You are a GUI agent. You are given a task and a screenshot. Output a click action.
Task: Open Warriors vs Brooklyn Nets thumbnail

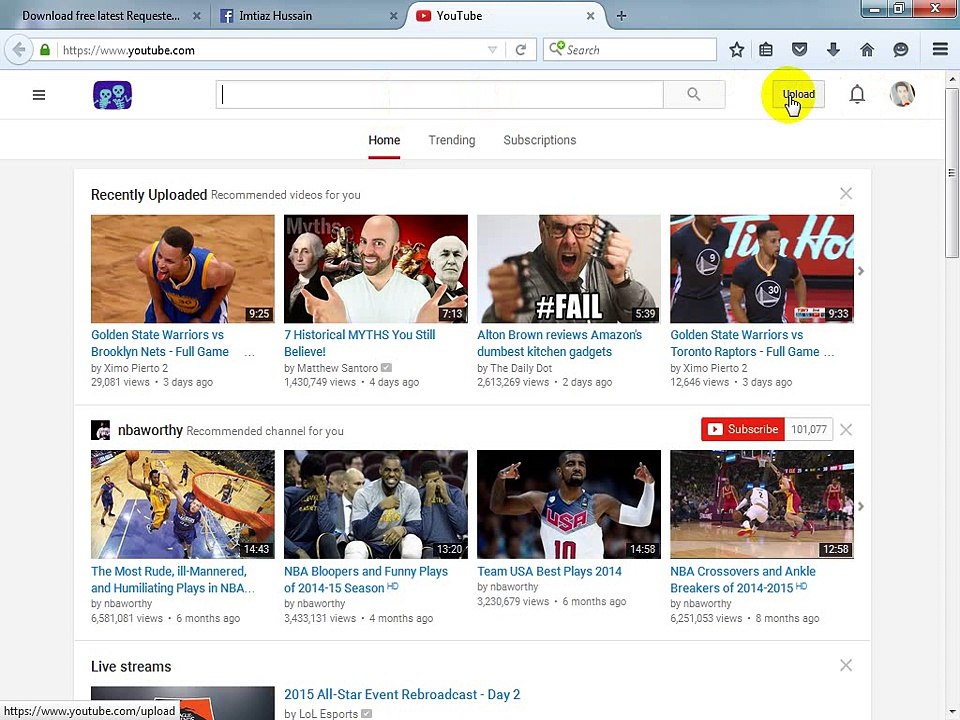coord(182,269)
